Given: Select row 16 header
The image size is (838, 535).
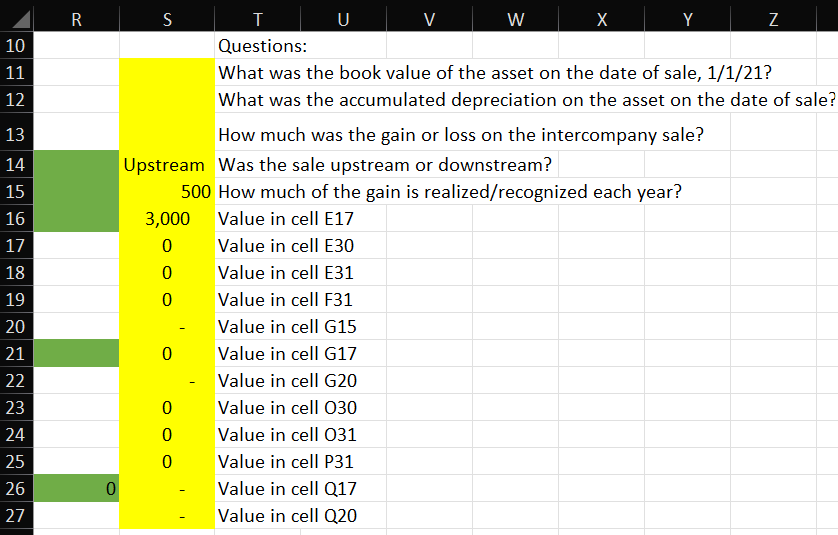Looking at the screenshot, I should (16, 219).
